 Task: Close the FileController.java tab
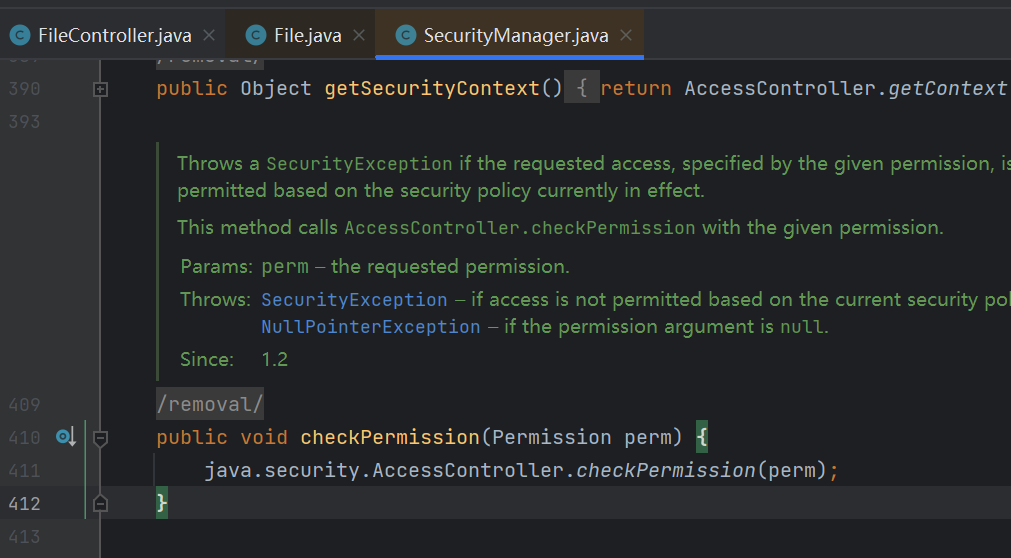tap(209, 35)
